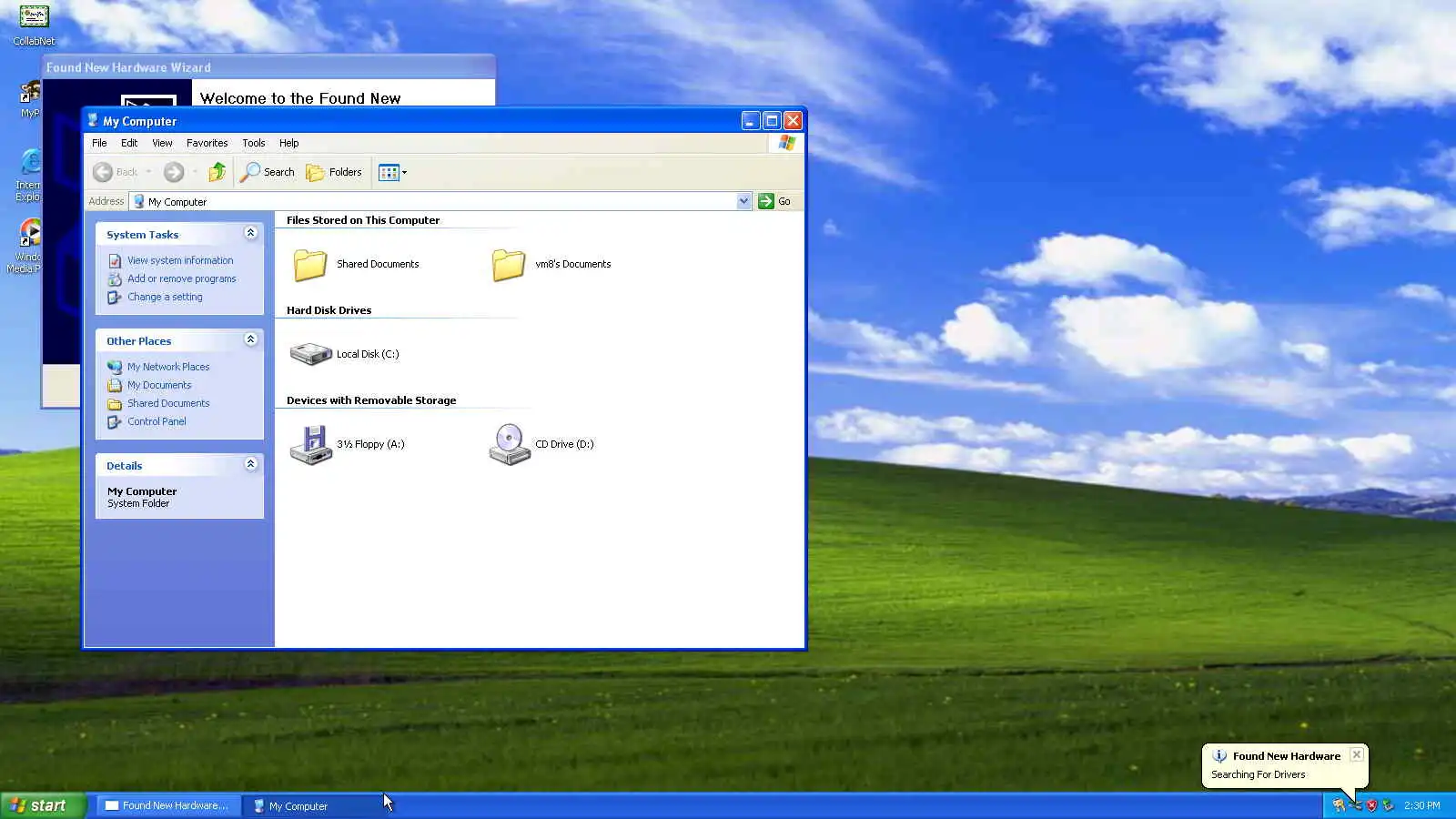This screenshot has height=819, width=1456.
Task: Close the Found New Hardware balloon
Action: [x=1357, y=754]
